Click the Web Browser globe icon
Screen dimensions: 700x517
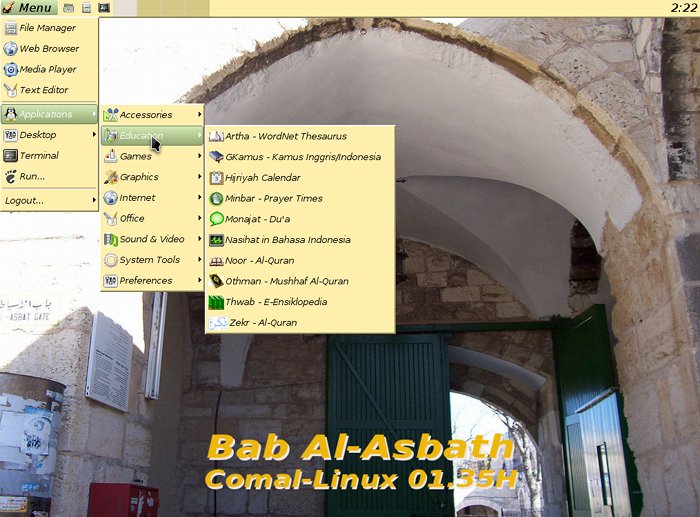click(x=11, y=49)
